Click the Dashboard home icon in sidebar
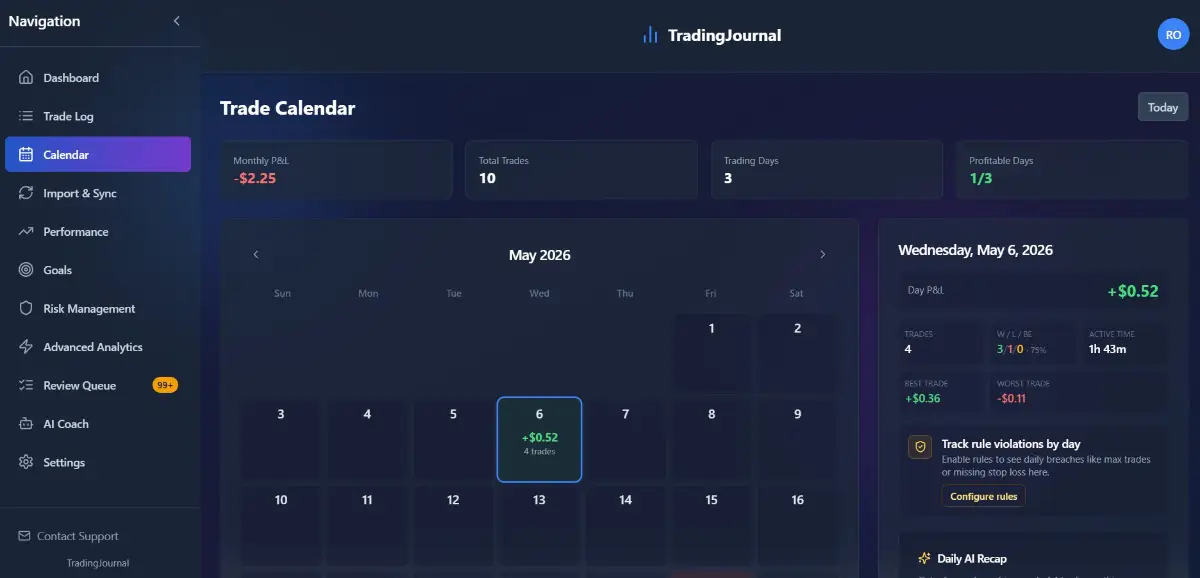The image size is (1200, 578). (26, 78)
